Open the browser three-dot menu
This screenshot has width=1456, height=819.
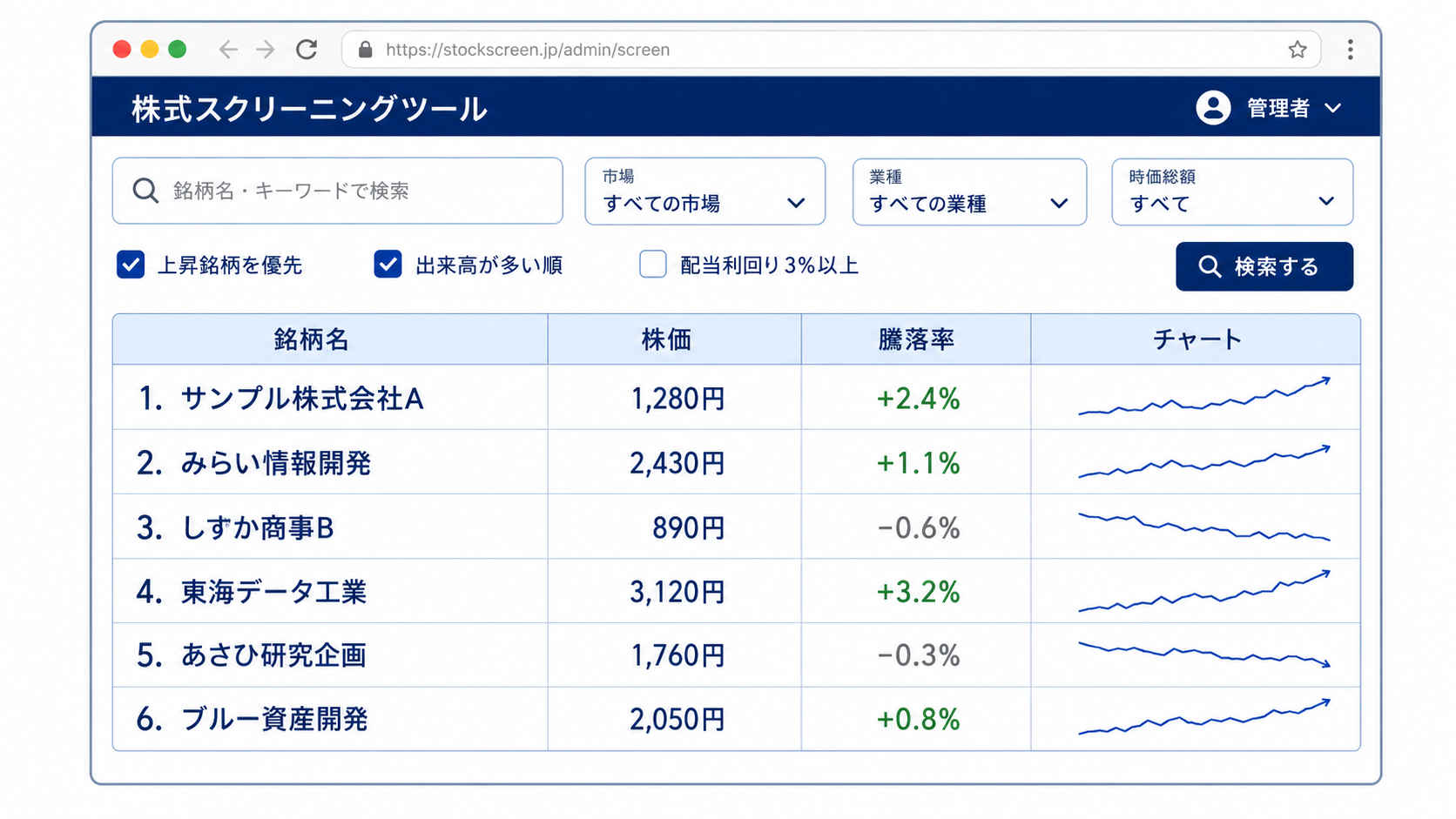[x=1351, y=50]
